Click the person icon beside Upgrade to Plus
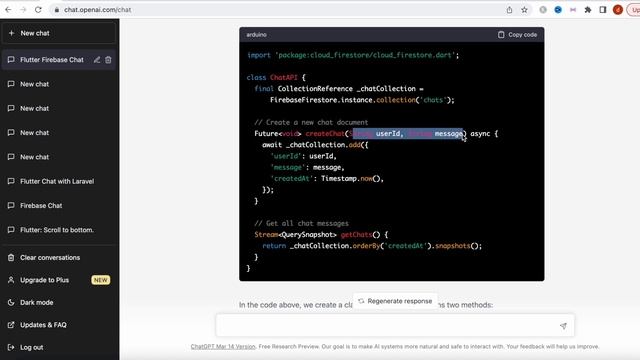 coord(11,280)
